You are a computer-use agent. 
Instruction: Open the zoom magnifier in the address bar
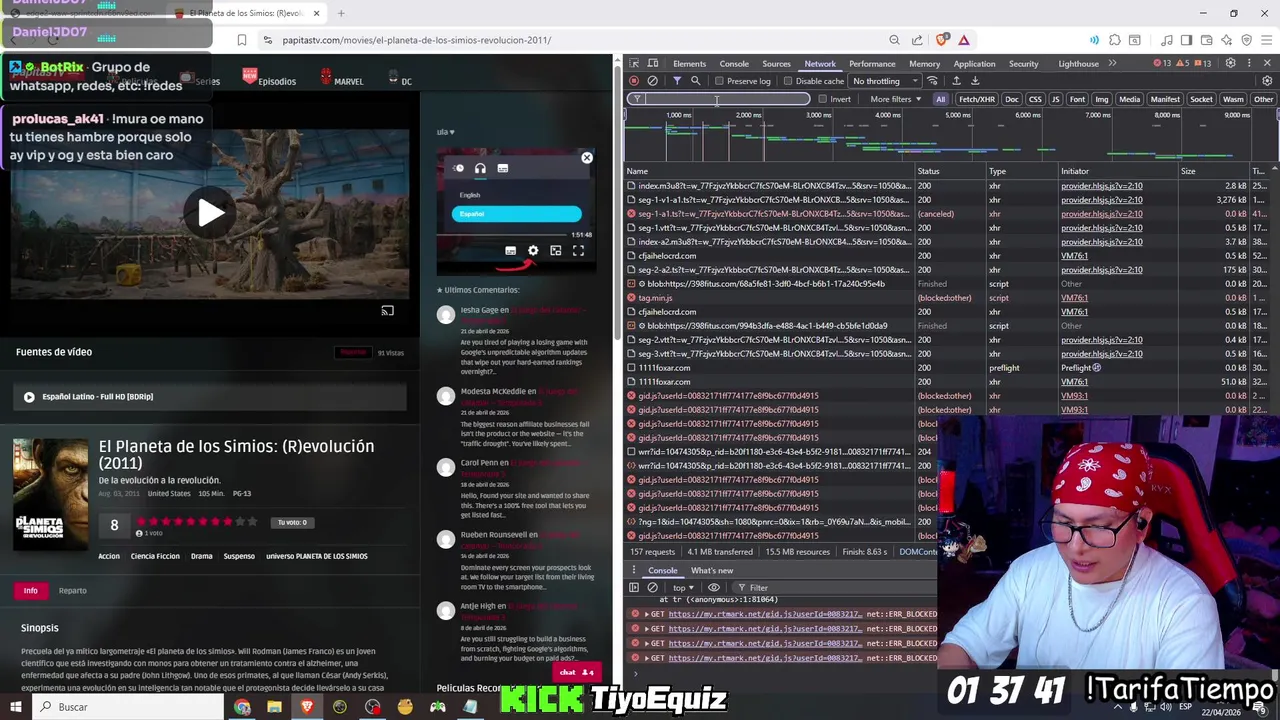point(894,40)
